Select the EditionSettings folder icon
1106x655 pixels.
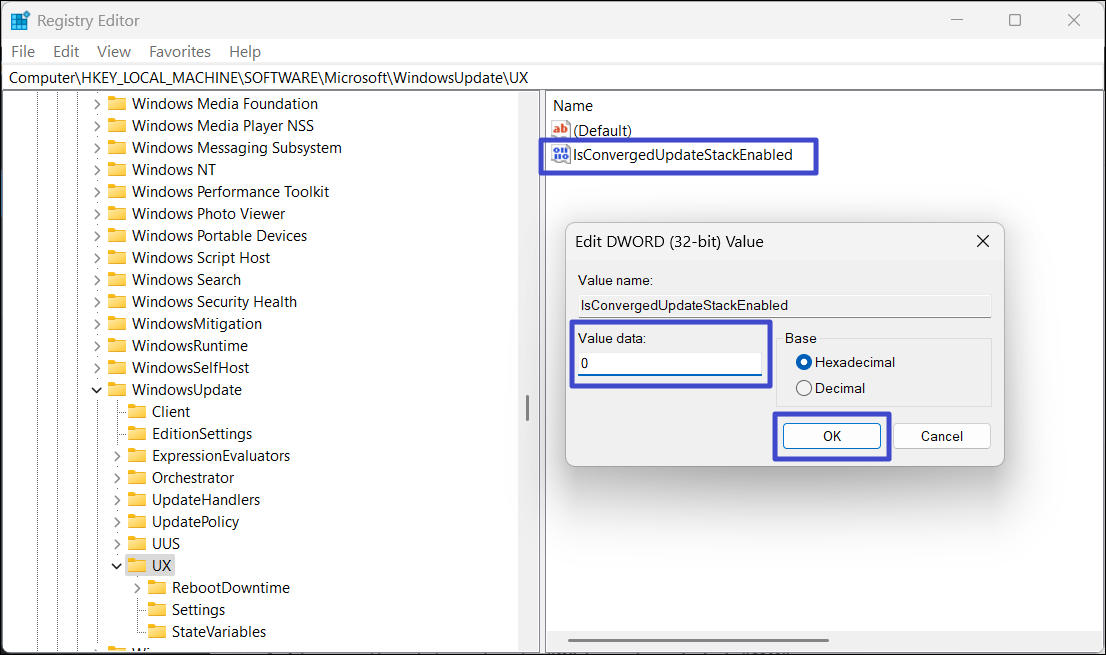point(137,434)
